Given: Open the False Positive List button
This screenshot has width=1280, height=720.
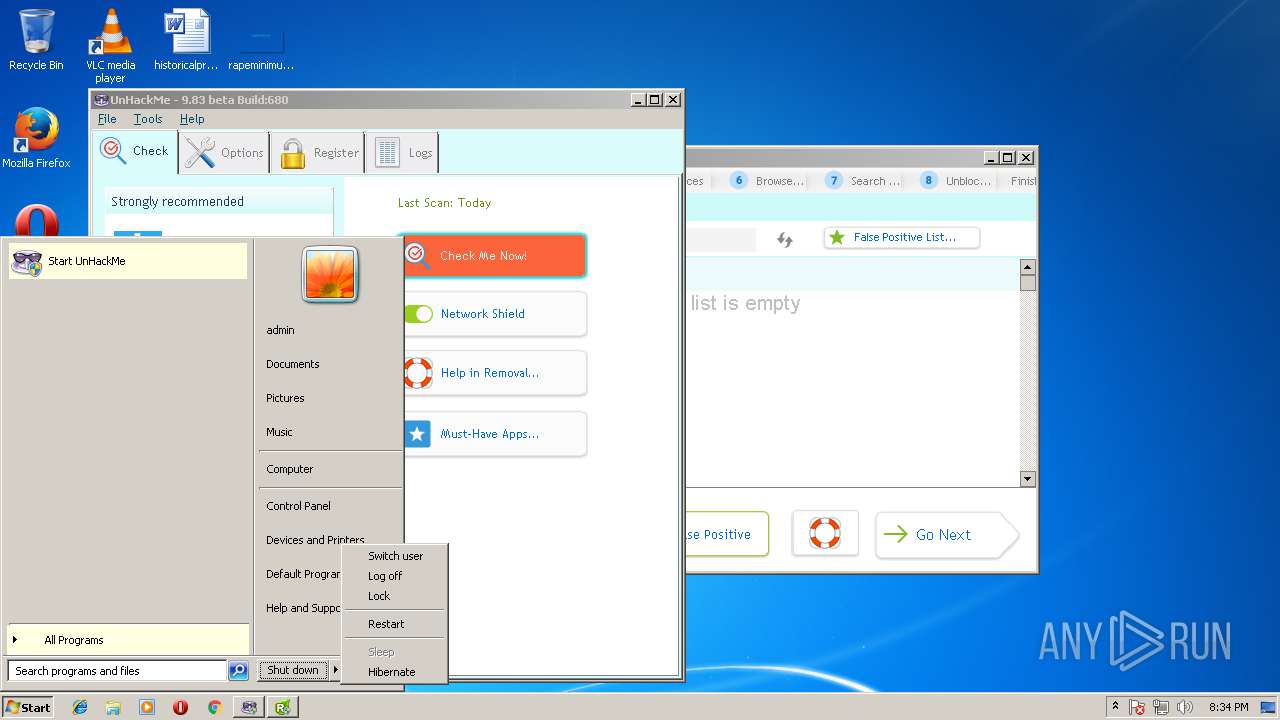Looking at the screenshot, I should coord(902,237).
